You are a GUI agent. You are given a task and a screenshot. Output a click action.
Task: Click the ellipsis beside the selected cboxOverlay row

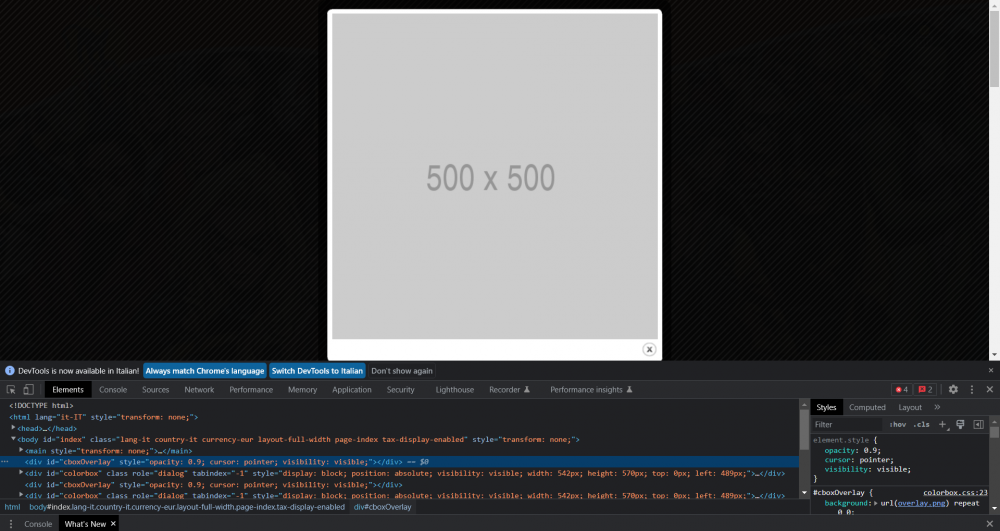(x=5, y=462)
